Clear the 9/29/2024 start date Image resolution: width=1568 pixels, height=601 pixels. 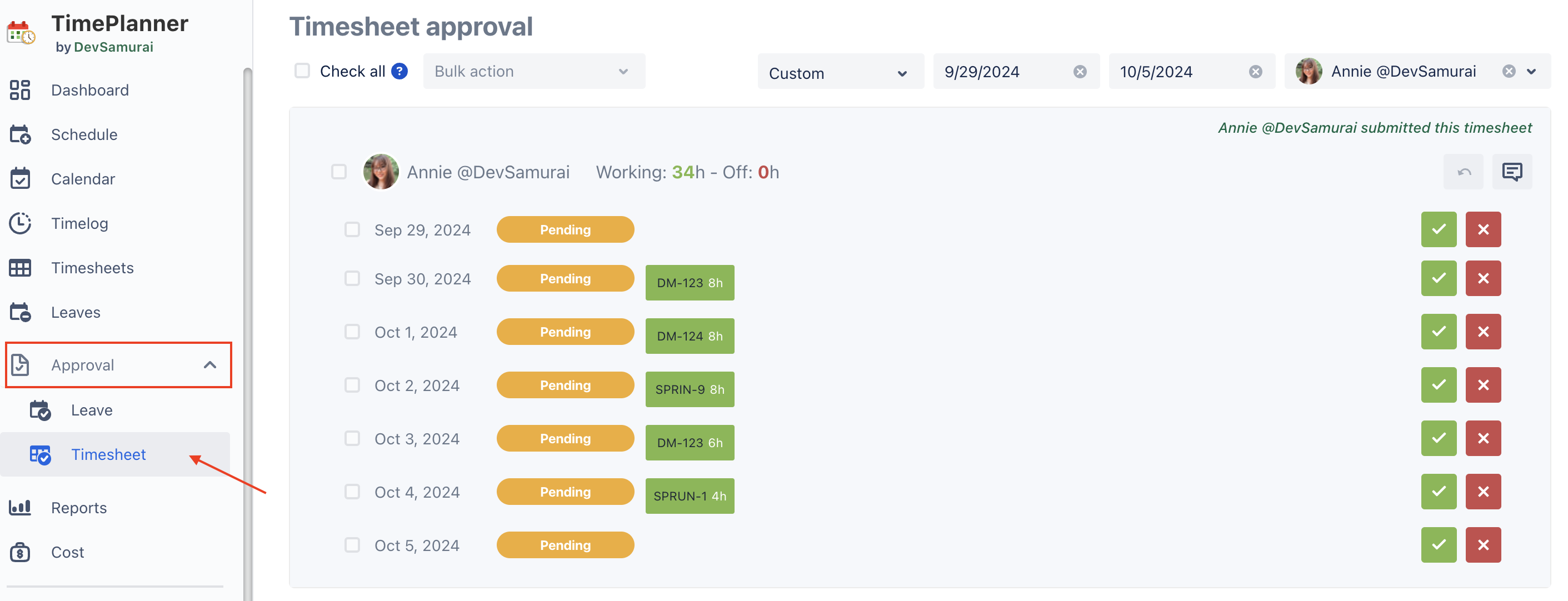pos(1080,72)
